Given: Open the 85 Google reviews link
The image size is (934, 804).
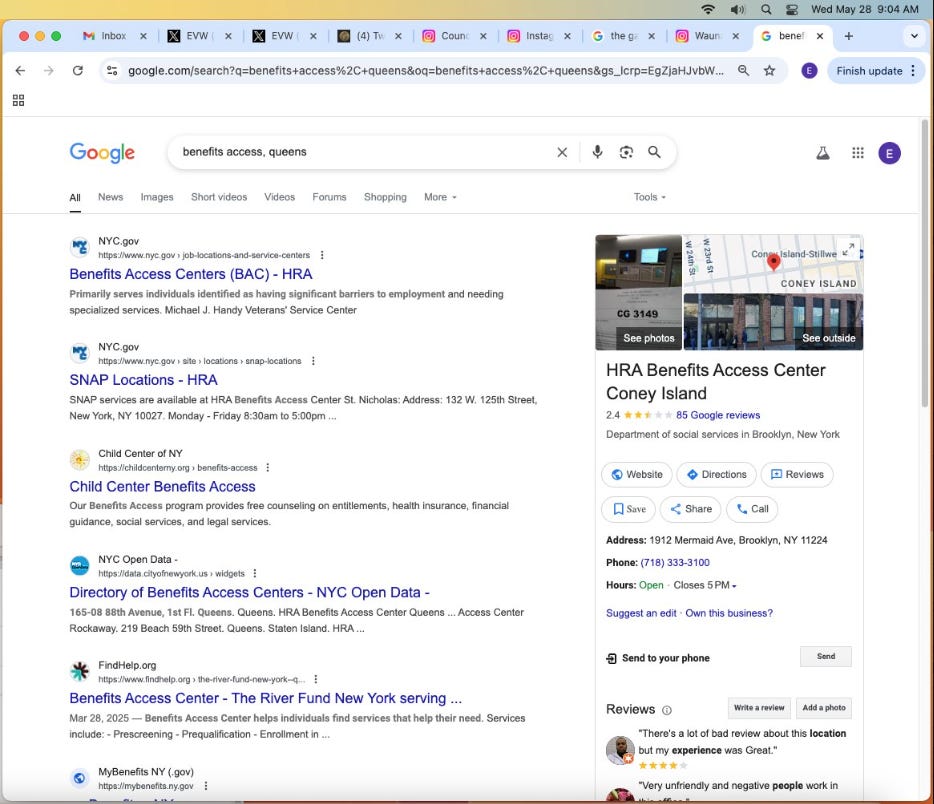Looking at the screenshot, I should point(718,415).
